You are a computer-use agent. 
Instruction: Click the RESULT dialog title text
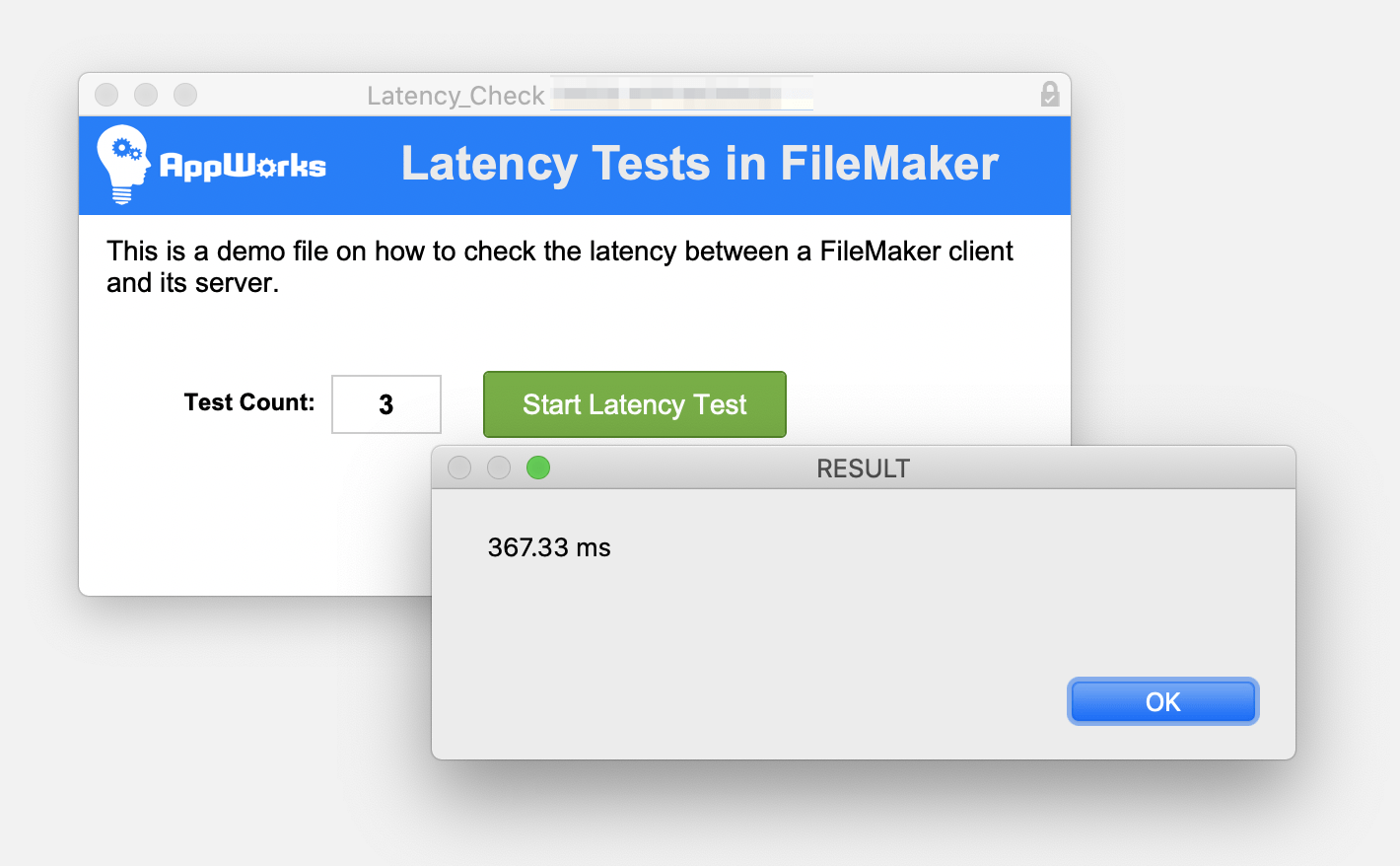pyautogui.click(x=863, y=469)
